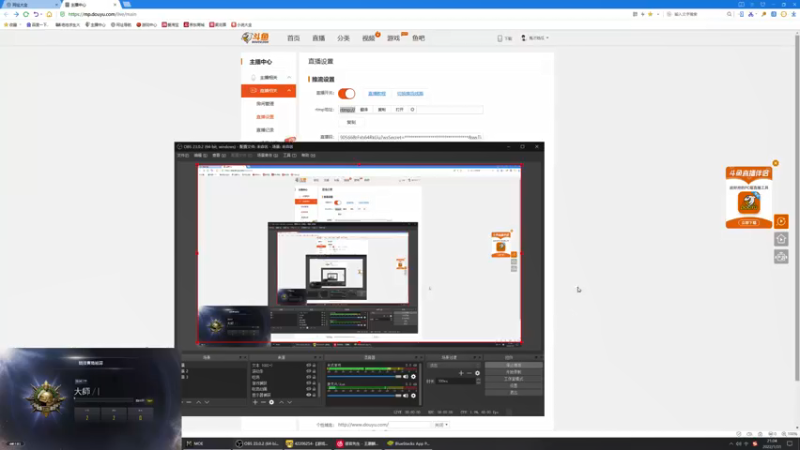800x450 pixels.
Task: Open the 分类 tab in Douyu navigation
Action: click(343, 38)
